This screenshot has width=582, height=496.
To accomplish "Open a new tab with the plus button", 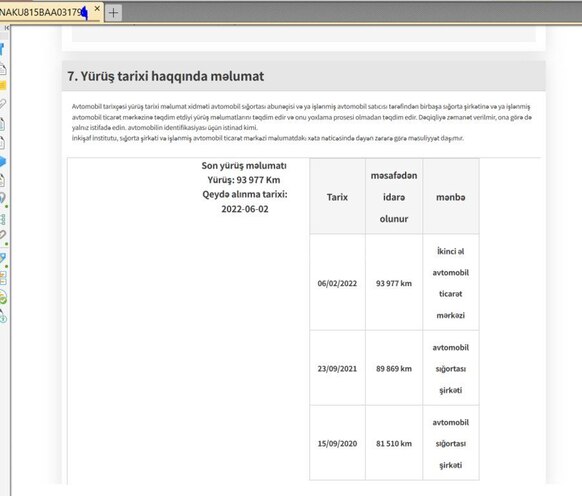I will pyautogui.click(x=114, y=13).
